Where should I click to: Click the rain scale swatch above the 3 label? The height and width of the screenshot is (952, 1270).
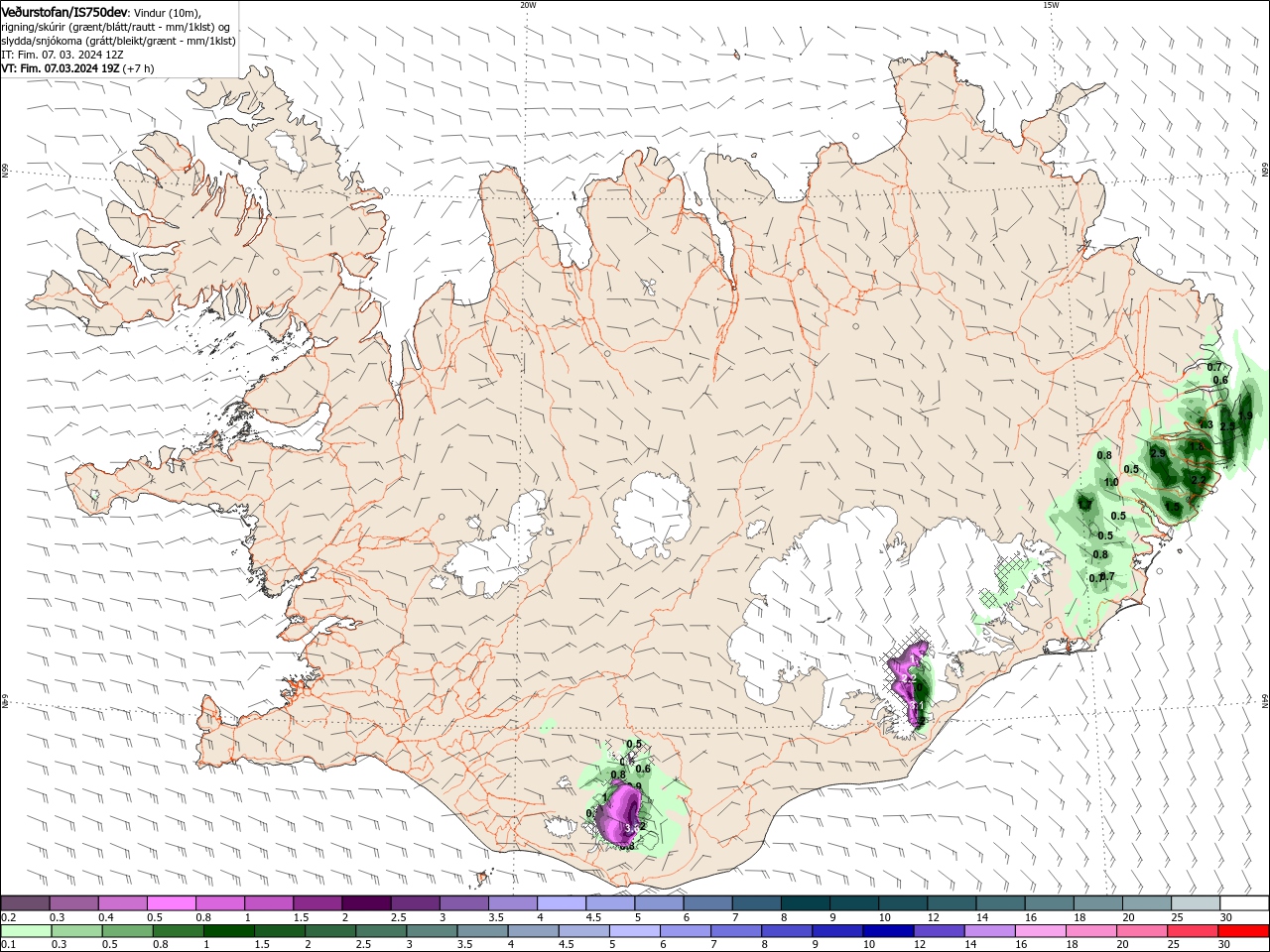pos(432,931)
